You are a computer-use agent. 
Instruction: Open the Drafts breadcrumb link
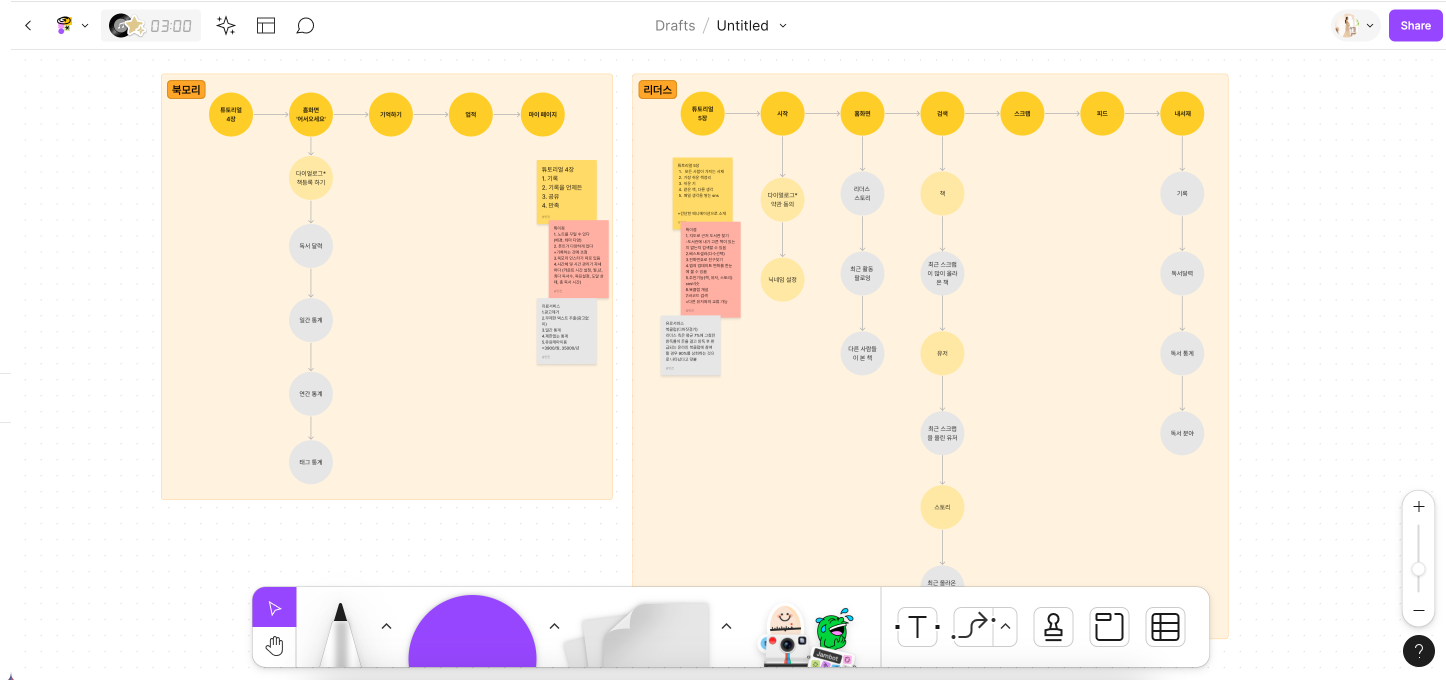(x=675, y=26)
